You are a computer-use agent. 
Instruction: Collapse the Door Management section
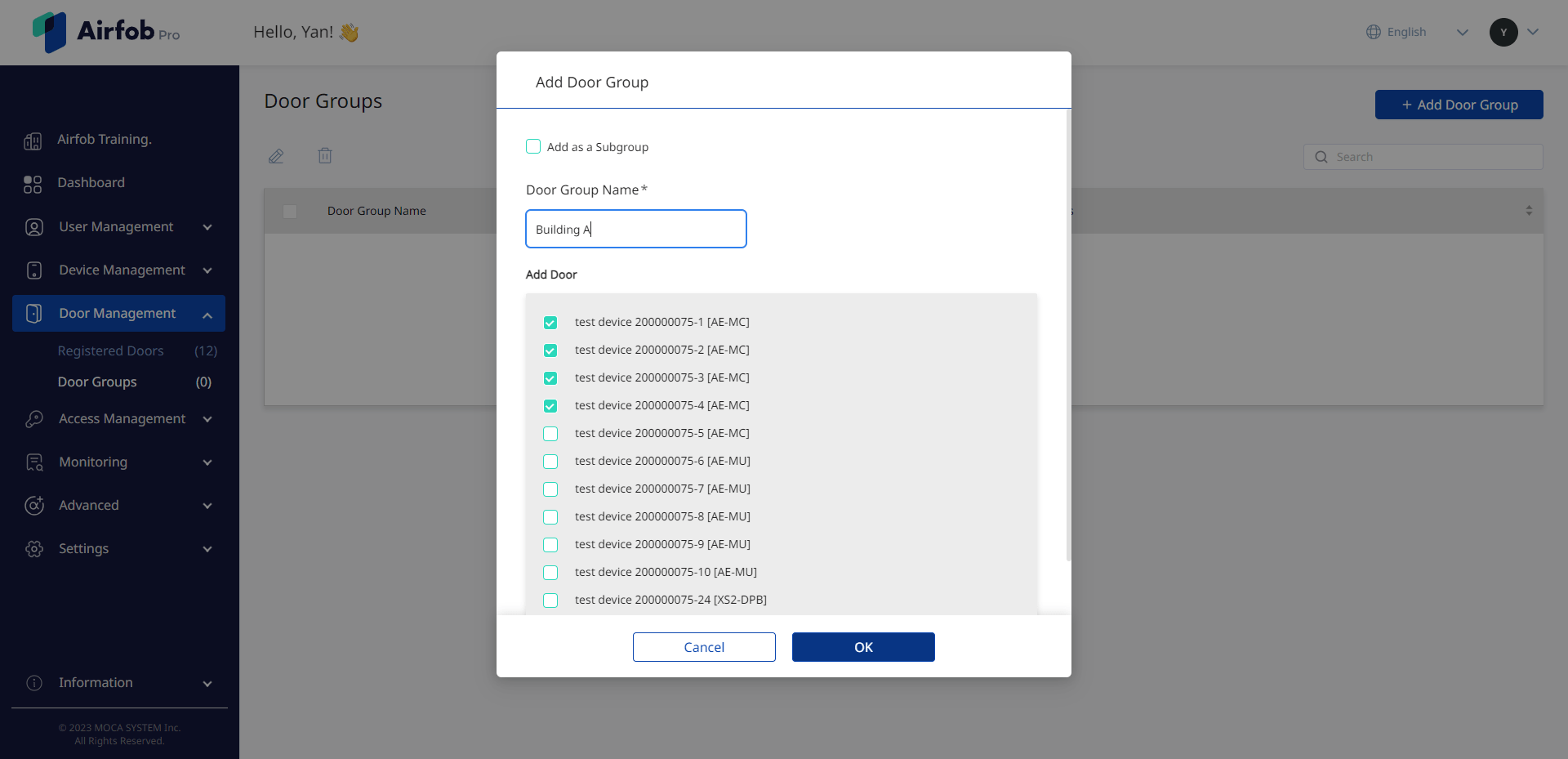point(207,315)
